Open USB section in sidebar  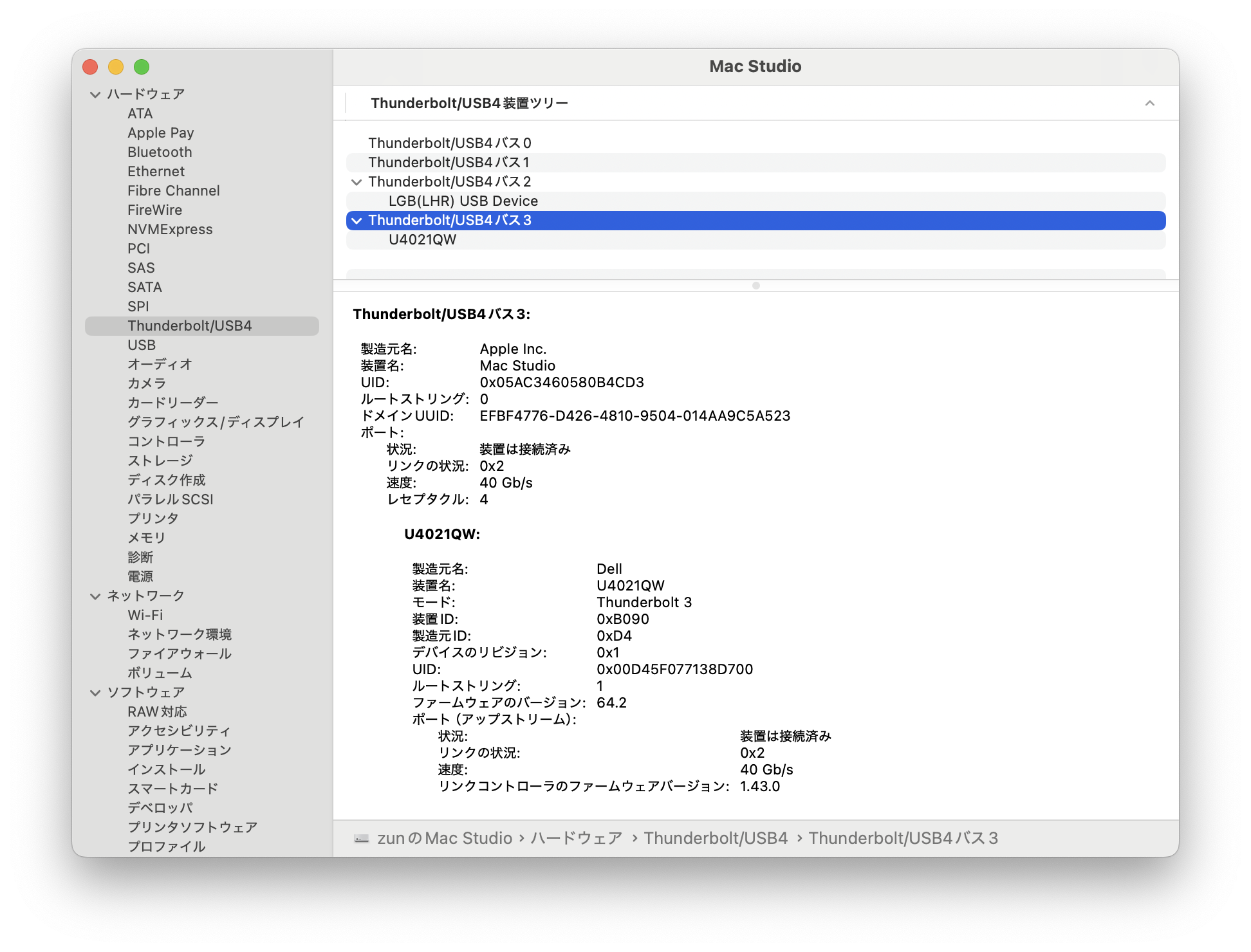[142, 345]
